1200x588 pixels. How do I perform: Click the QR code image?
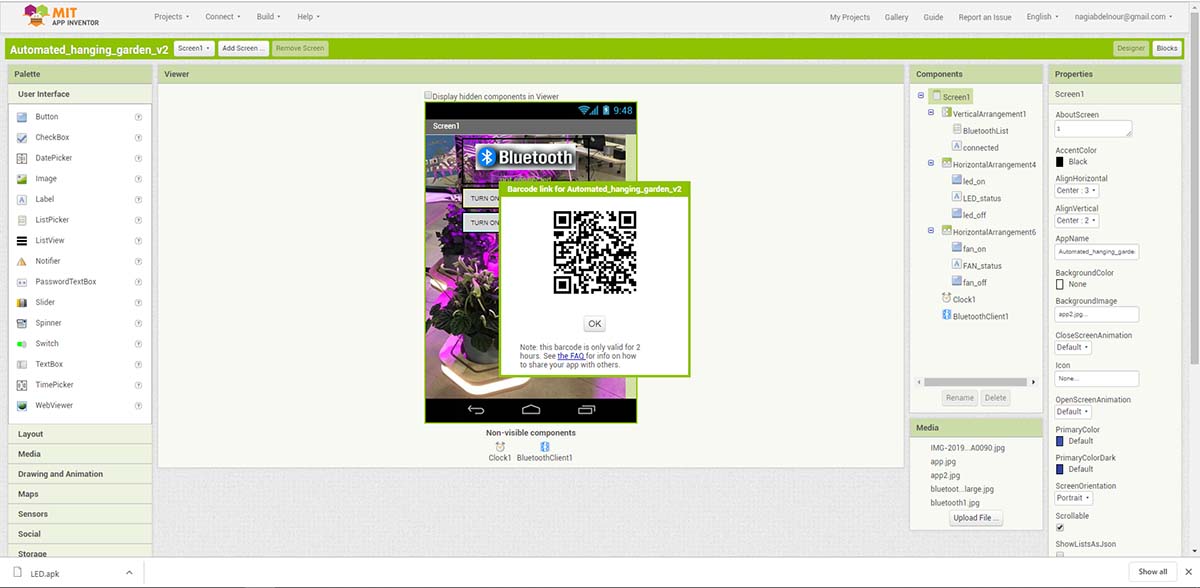click(595, 254)
